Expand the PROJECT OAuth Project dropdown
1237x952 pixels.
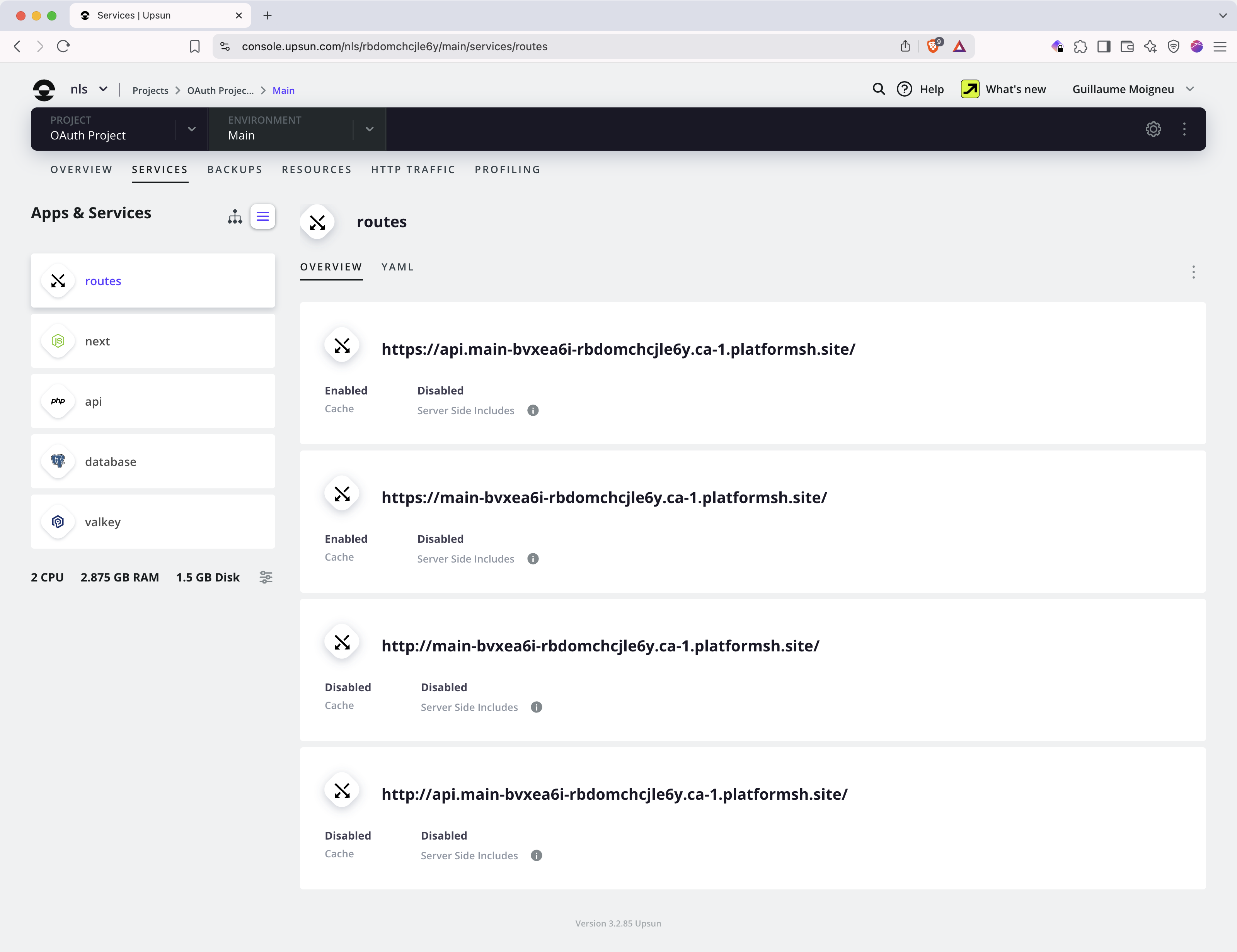(x=192, y=129)
